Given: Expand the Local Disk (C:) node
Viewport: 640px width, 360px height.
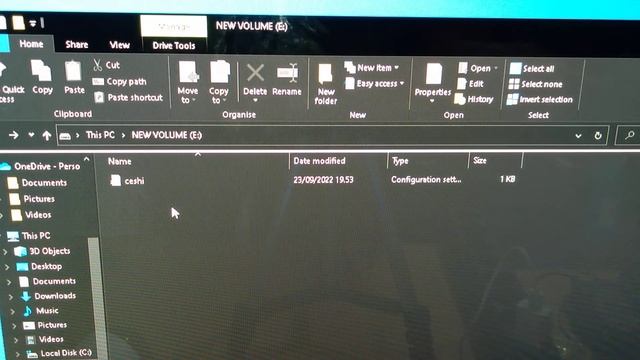Looking at the screenshot, I should tap(18, 353).
